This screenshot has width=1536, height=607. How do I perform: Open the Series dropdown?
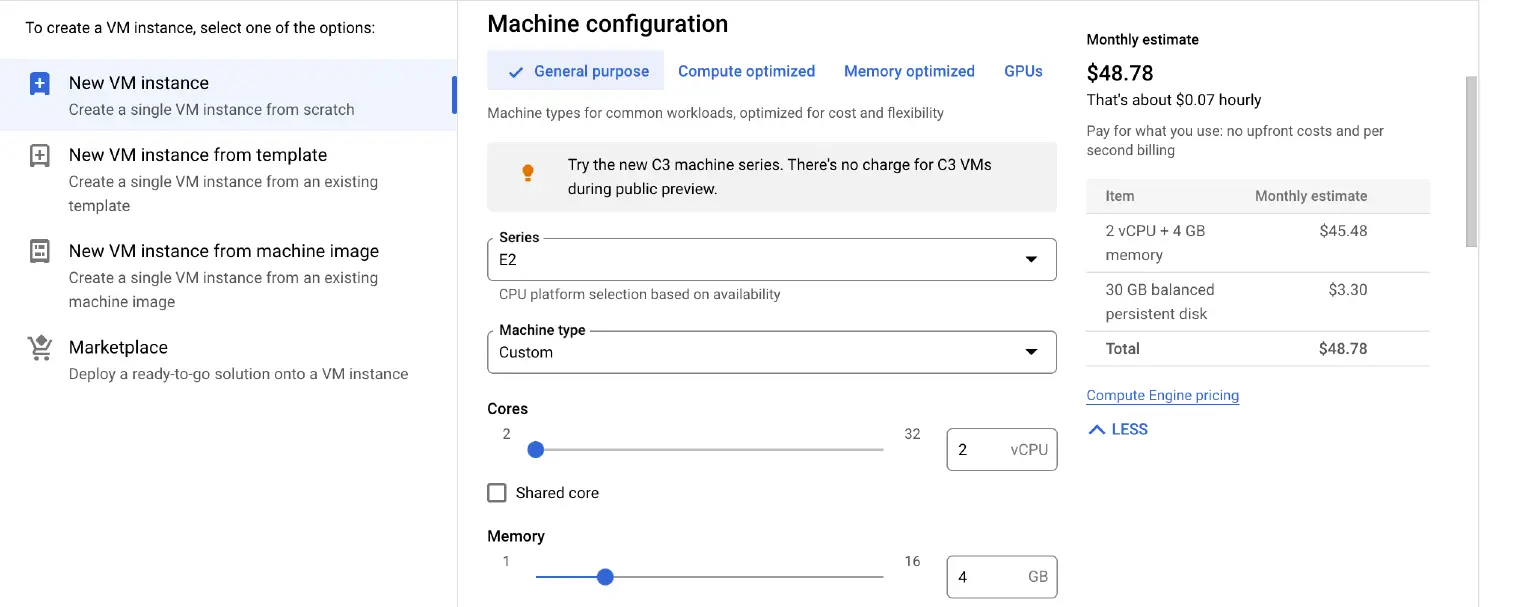(1031, 259)
